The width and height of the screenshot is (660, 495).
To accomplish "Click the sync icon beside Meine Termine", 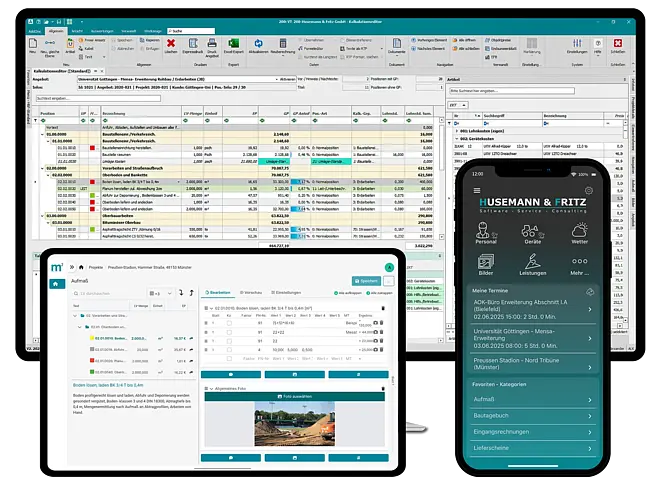I will (x=590, y=292).
